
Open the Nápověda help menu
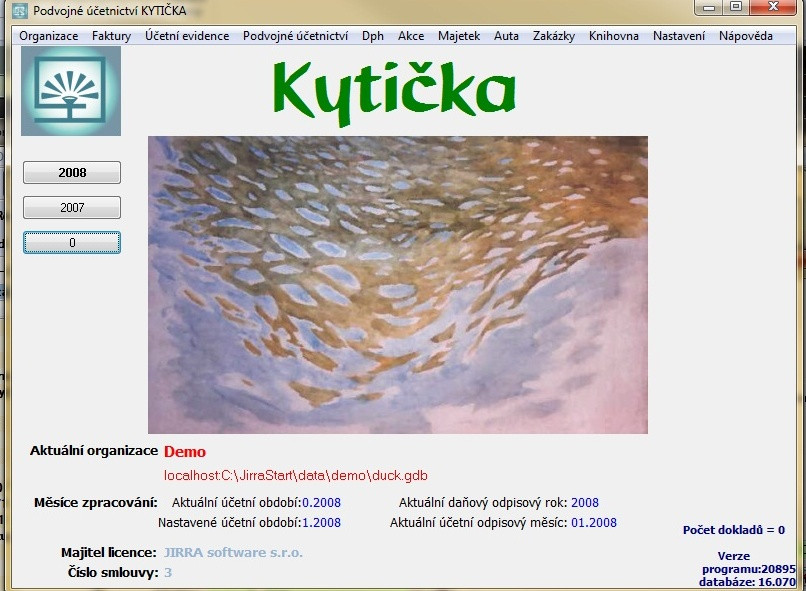coord(746,36)
